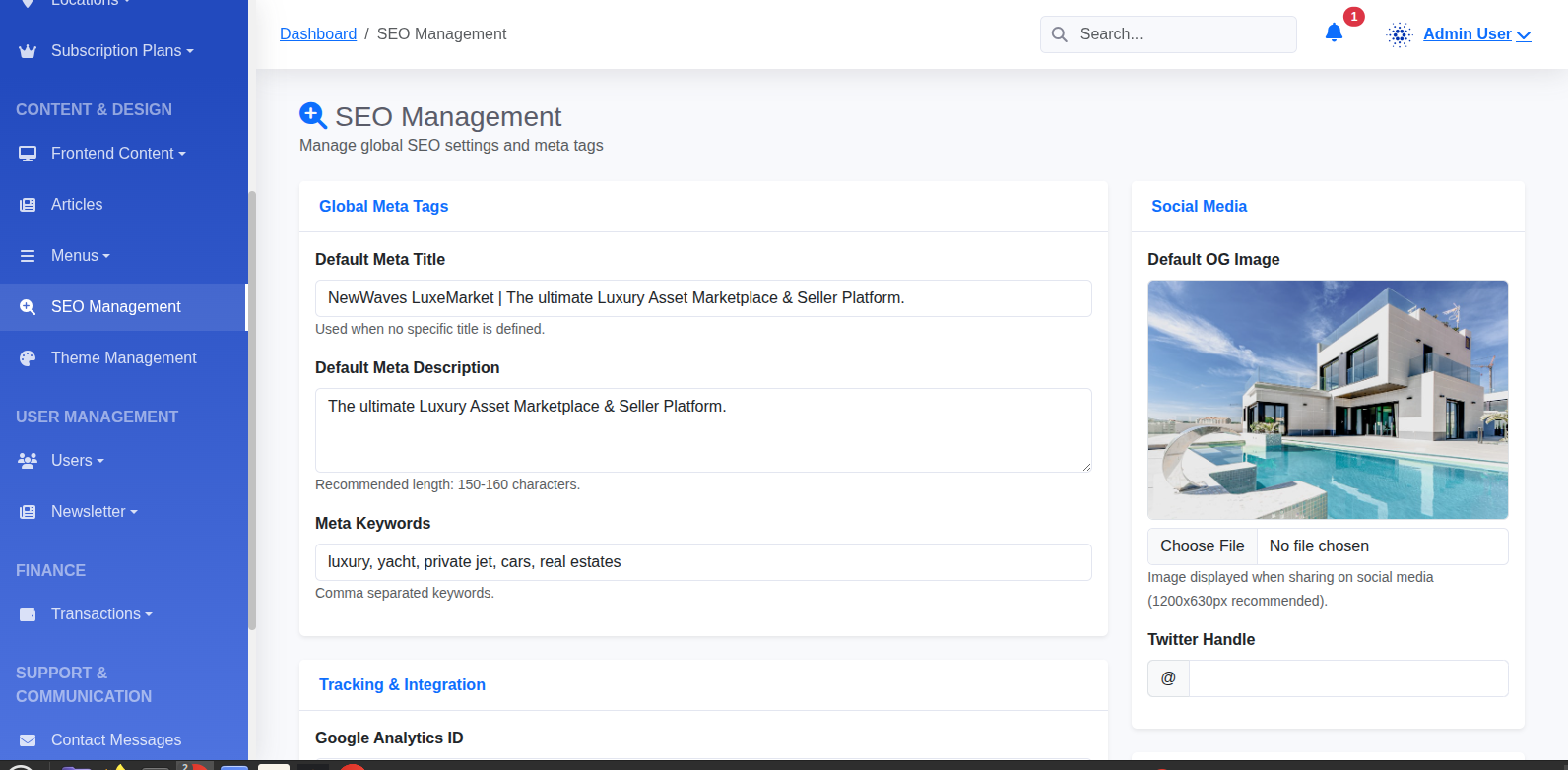Click the Default OG Image villa thumbnail
Viewport: 1568px width, 770px height.
(x=1328, y=400)
